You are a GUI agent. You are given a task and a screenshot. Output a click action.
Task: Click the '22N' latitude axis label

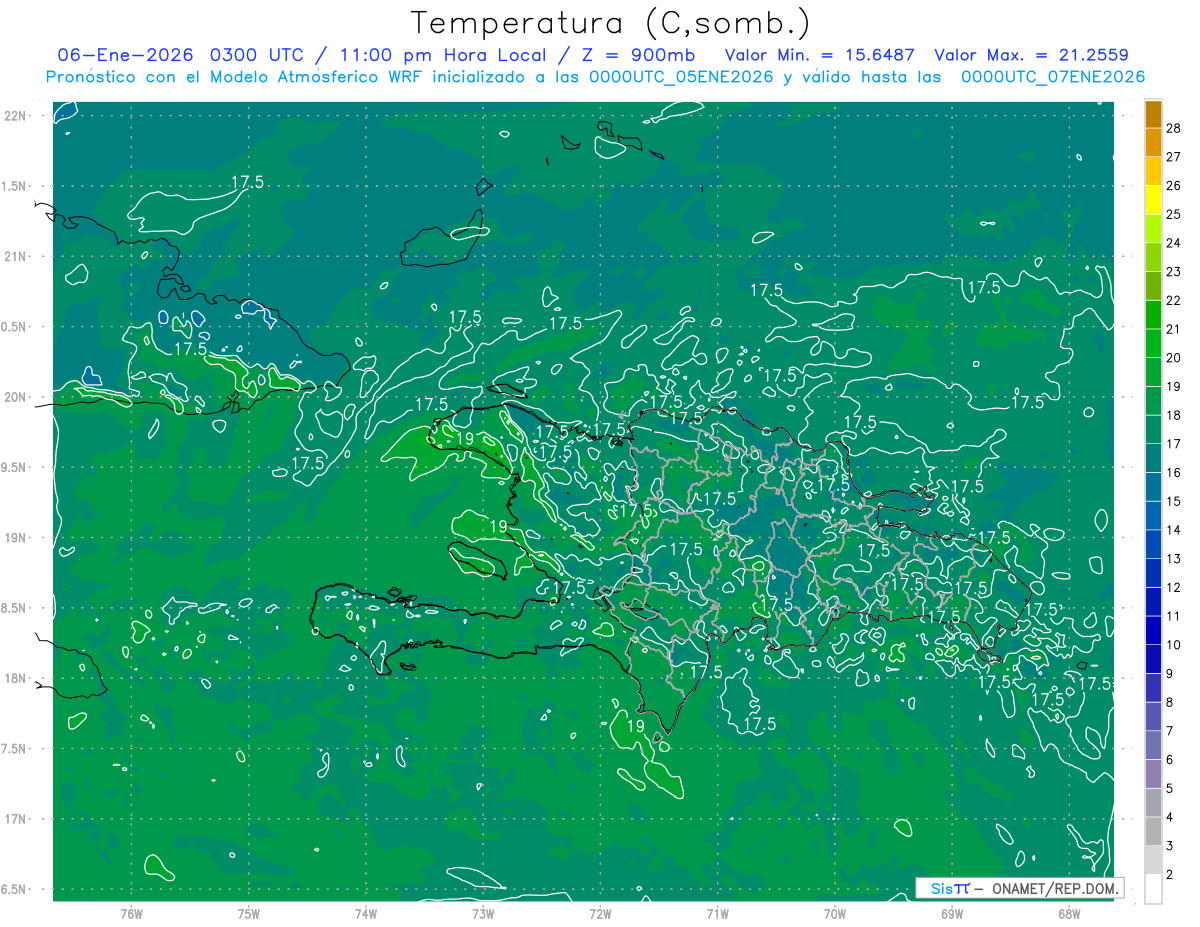pyautogui.click(x=15, y=116)
